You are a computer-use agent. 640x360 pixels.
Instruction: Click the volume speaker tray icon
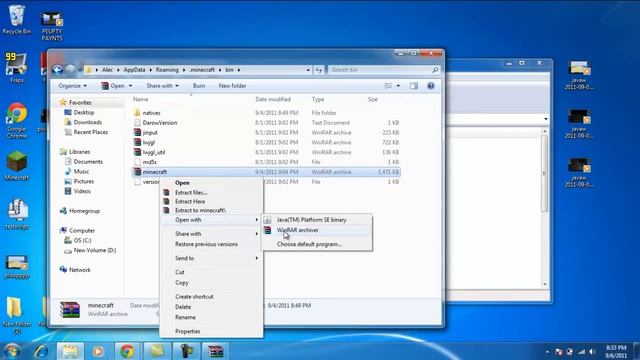[x=592, y=351]
